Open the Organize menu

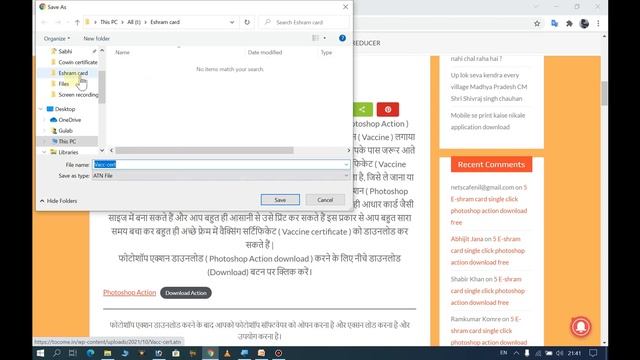coord(57,38)
